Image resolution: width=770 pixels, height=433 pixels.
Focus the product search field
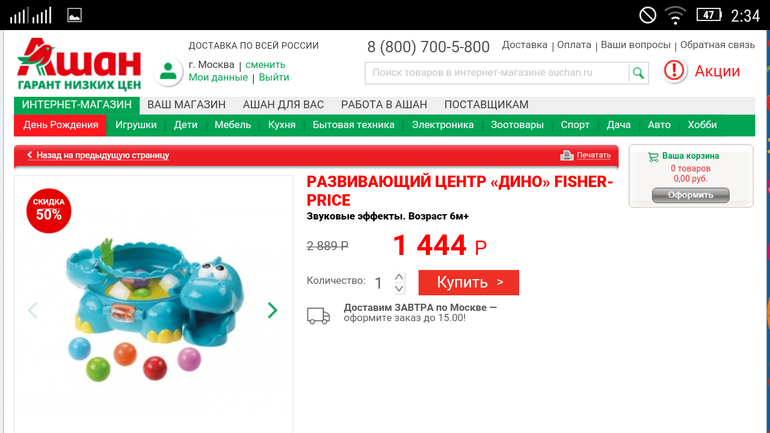pyautogui.click(x=496, y=73)
